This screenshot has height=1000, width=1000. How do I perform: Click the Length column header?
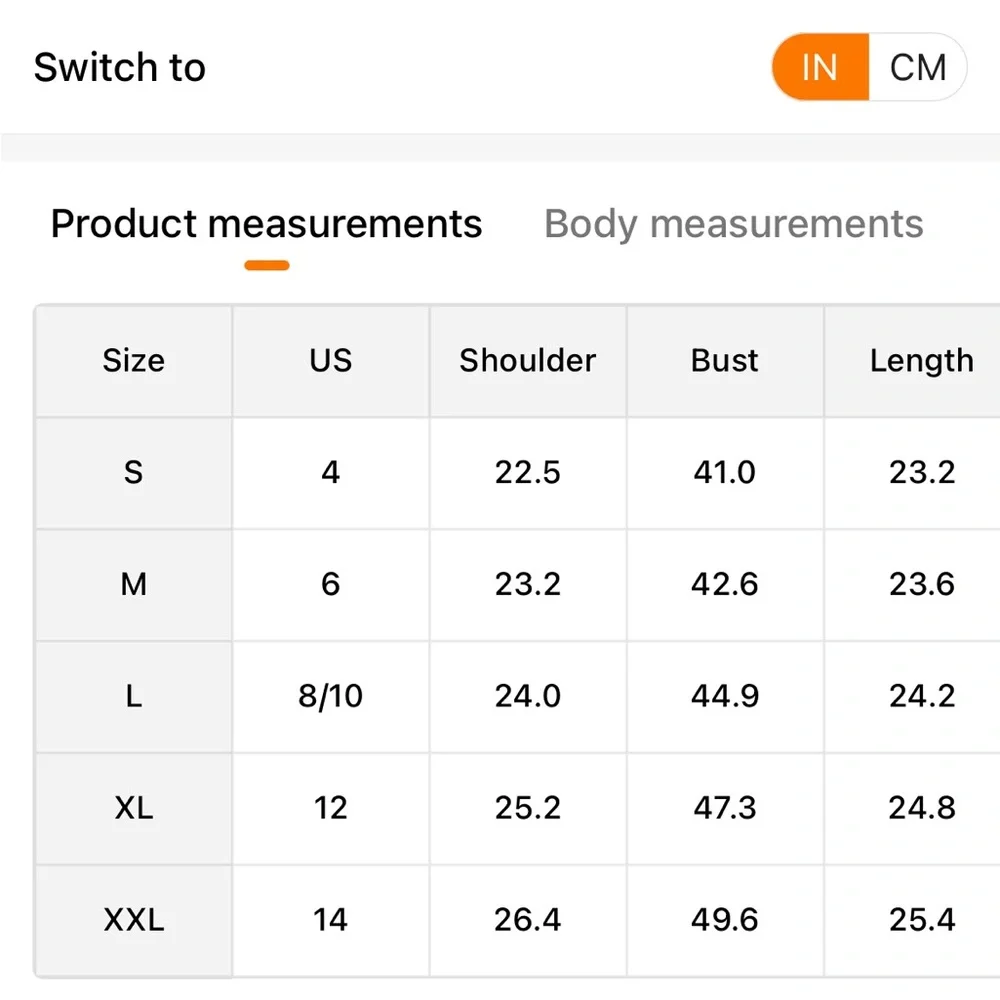click(922, 361)
